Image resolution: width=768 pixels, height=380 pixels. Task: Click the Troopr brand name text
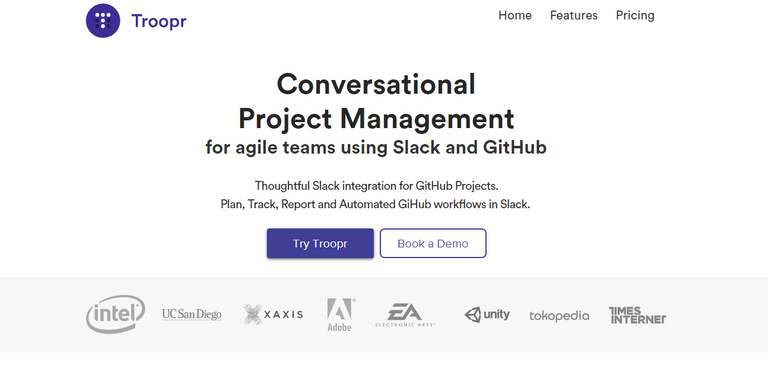(159, 21)
